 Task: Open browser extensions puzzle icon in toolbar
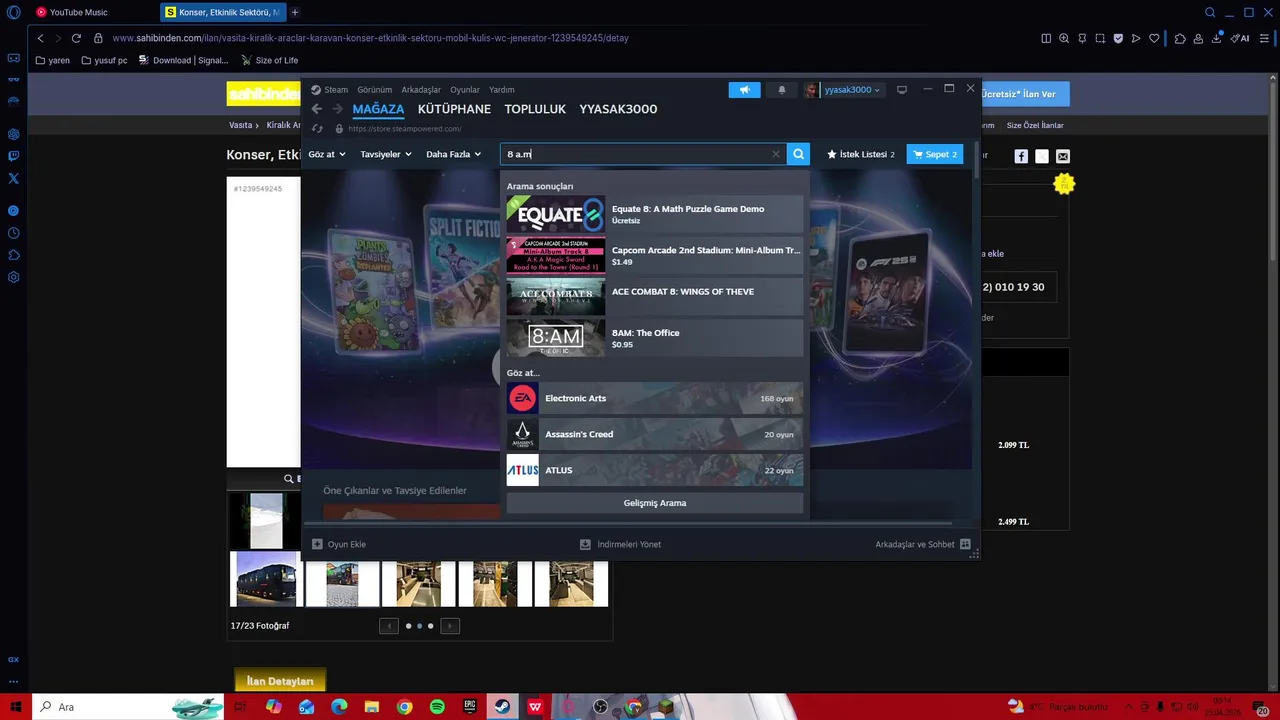point(1180,38)
